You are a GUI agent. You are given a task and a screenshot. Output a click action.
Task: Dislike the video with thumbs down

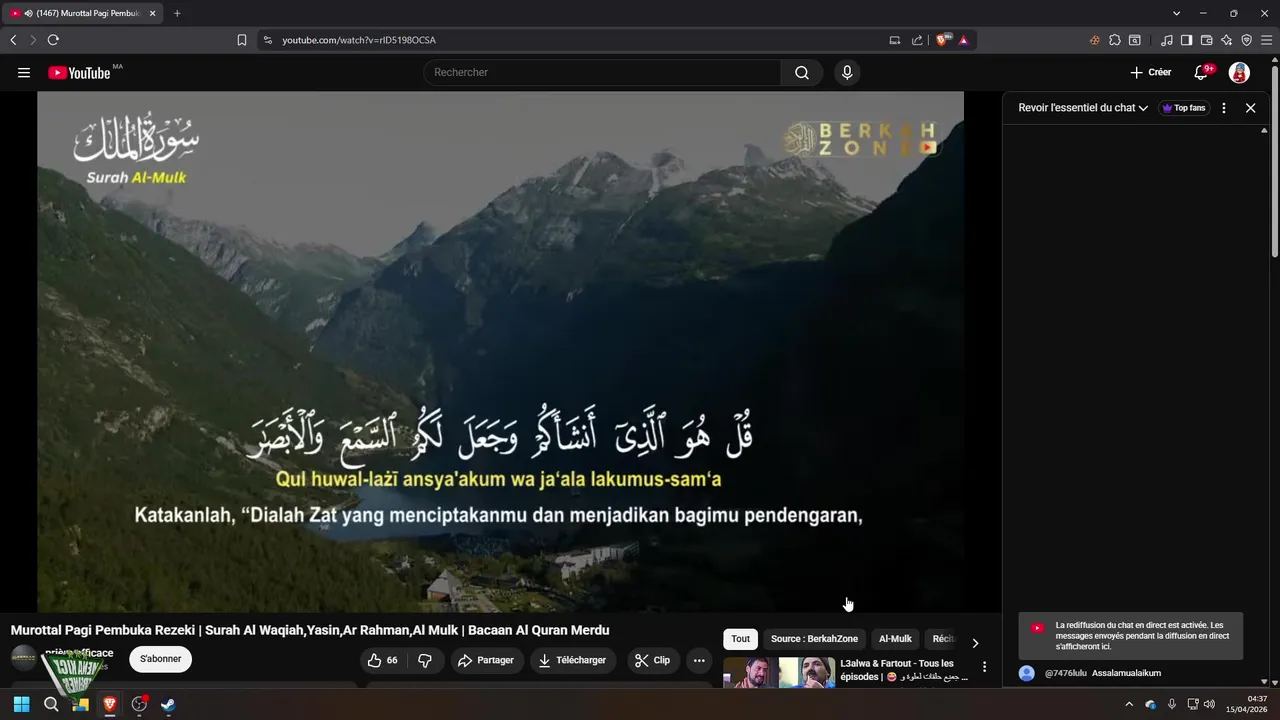(425, 660)
